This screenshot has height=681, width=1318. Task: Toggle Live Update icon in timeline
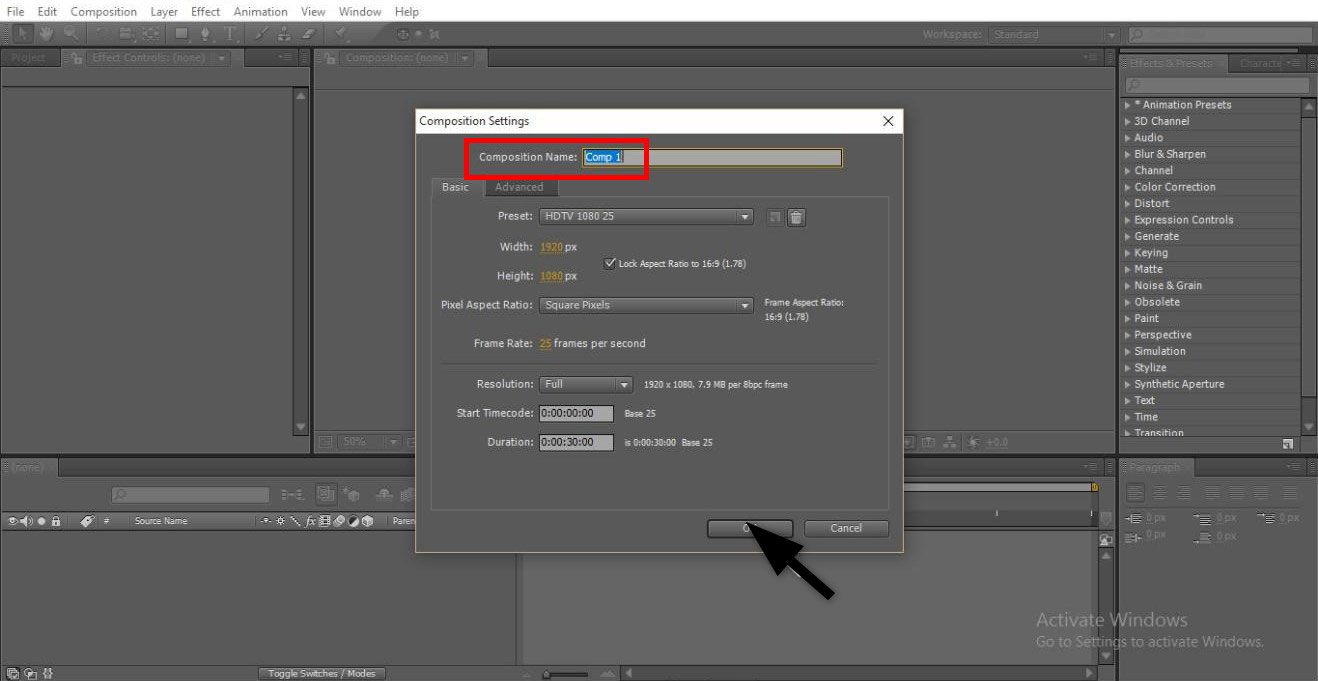tap(327, 494)
